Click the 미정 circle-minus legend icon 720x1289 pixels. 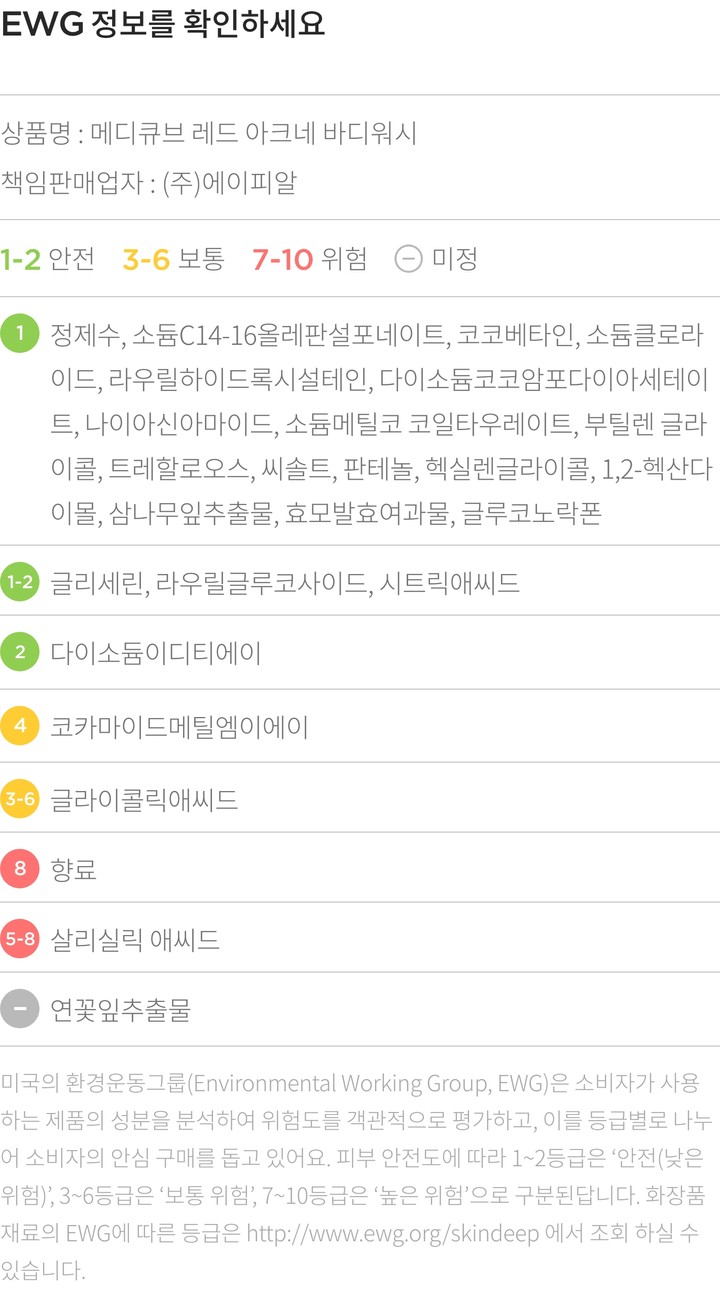pyautogui.click(x=408, y=259)
